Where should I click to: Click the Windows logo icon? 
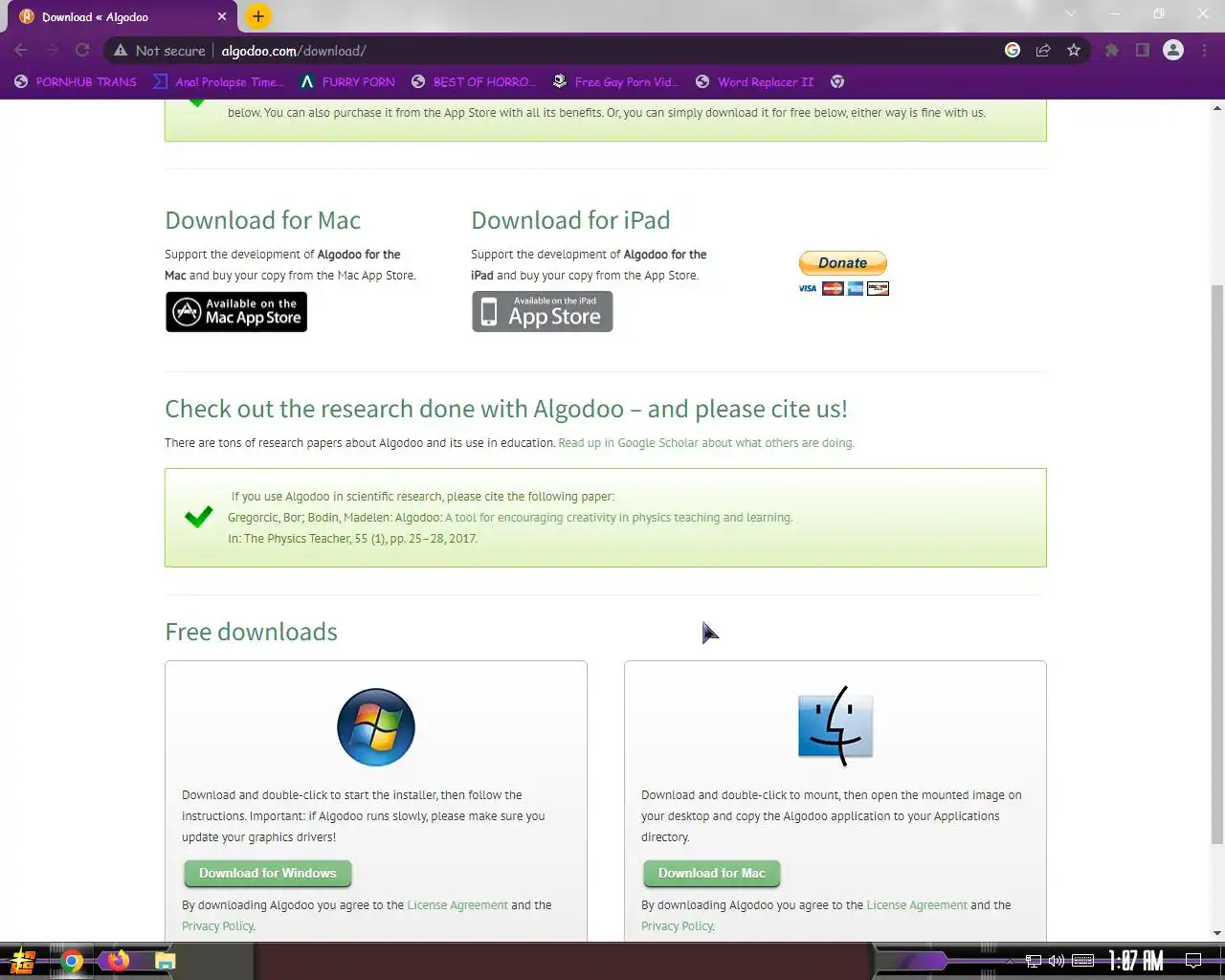376,726
